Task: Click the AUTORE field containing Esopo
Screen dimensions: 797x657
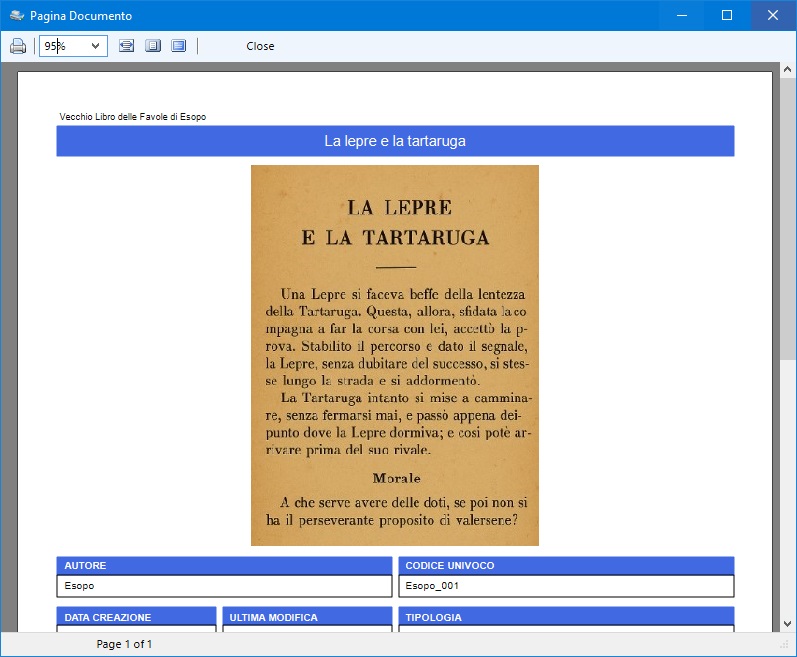Action: (224, 586)
